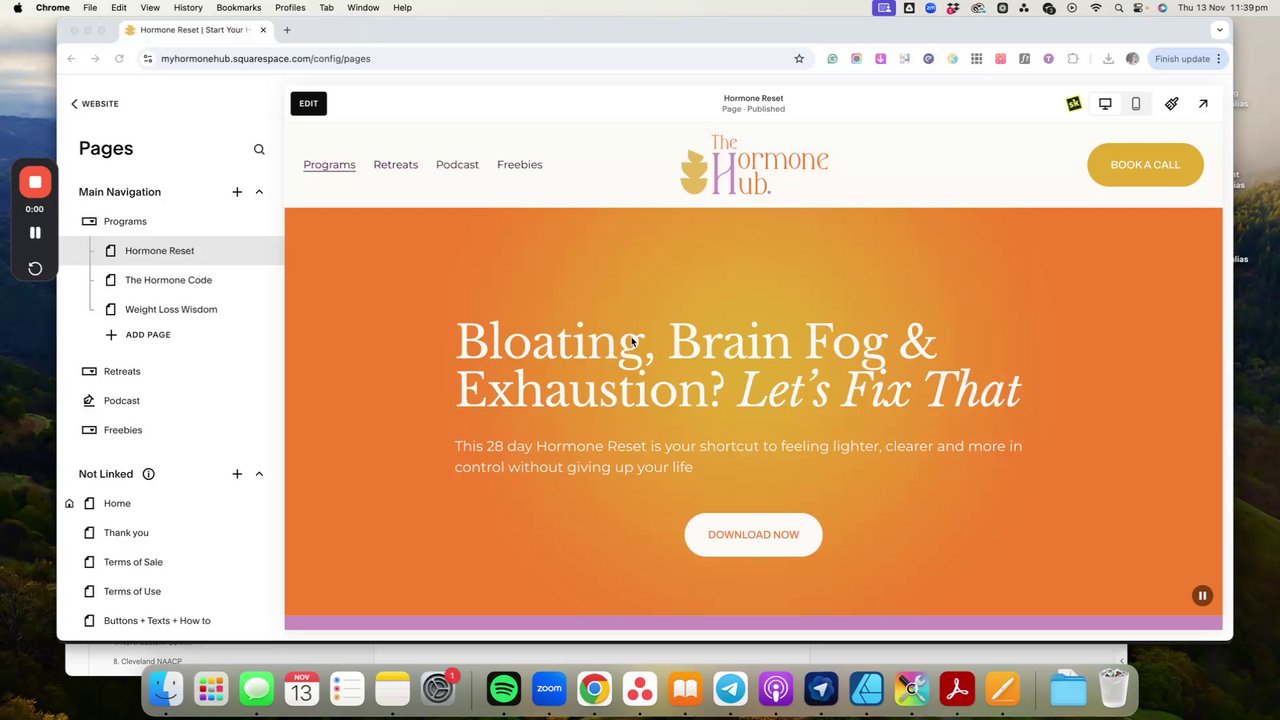This screenshot has width=1280, height=720.
Task: Show Not Linked info tooltip icon
Action: 148,474
